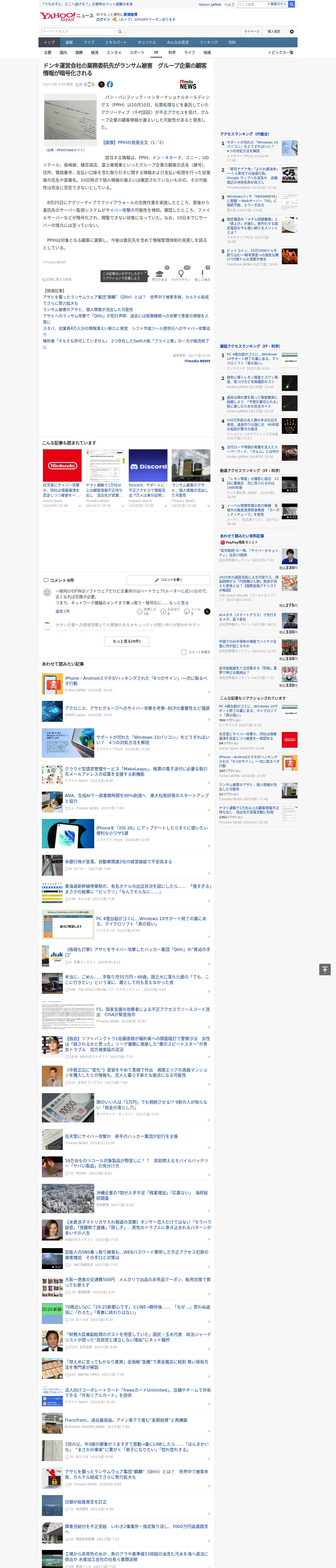This screenshot has width=336, height=1568.
Task: Open Discord recommended article thumbnail
Action: [x=148, y=466]
